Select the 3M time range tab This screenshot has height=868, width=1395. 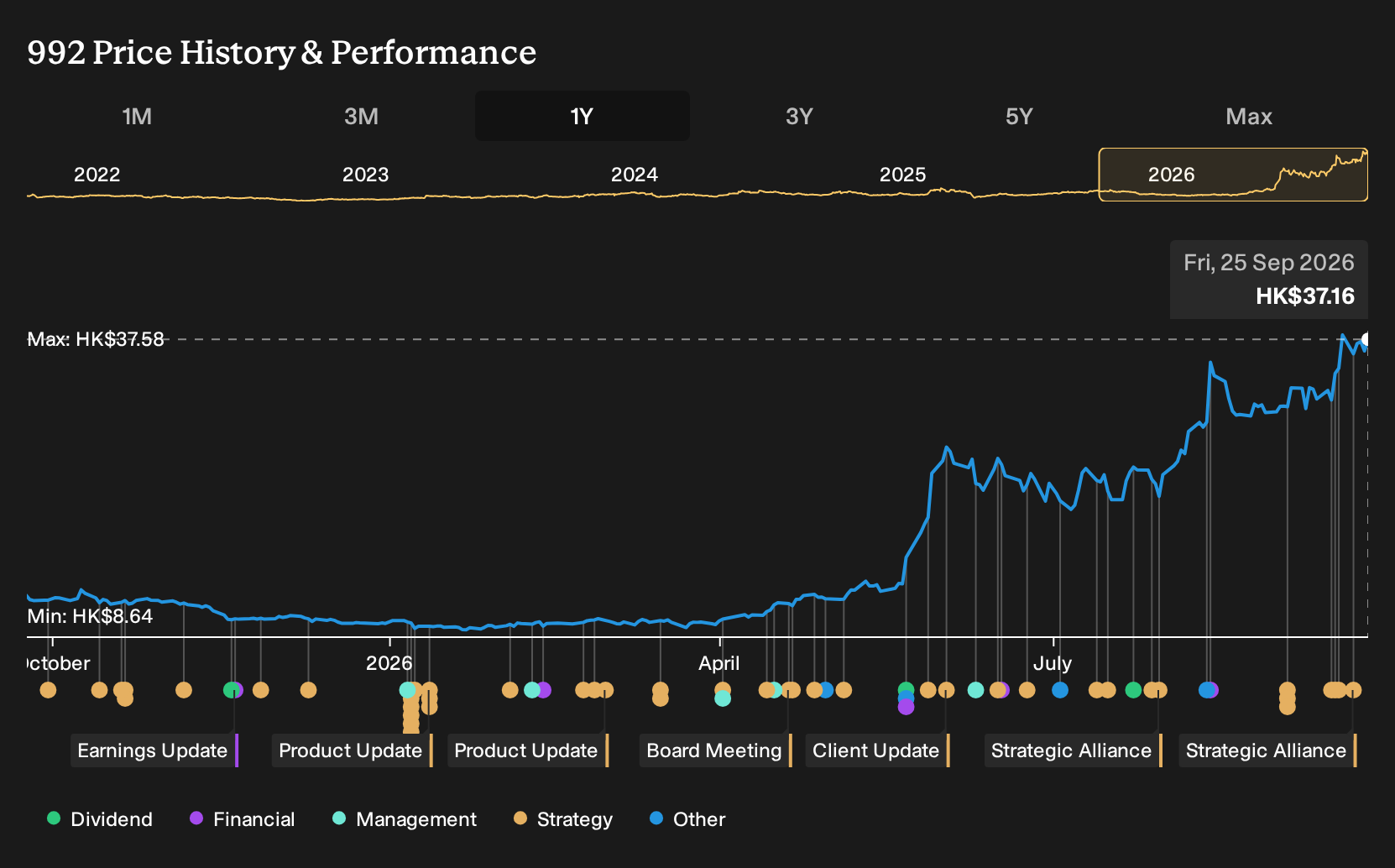[x=361, y=116]
